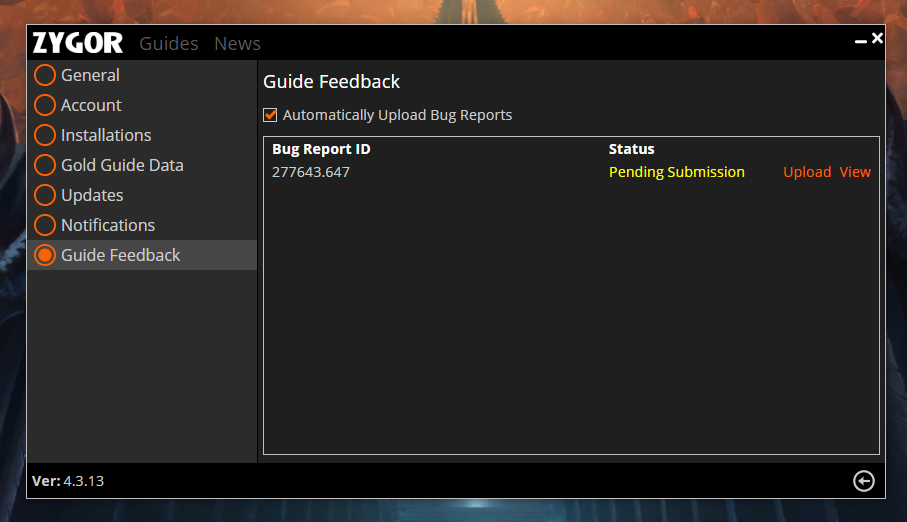Click the back arrow icon

864,481
